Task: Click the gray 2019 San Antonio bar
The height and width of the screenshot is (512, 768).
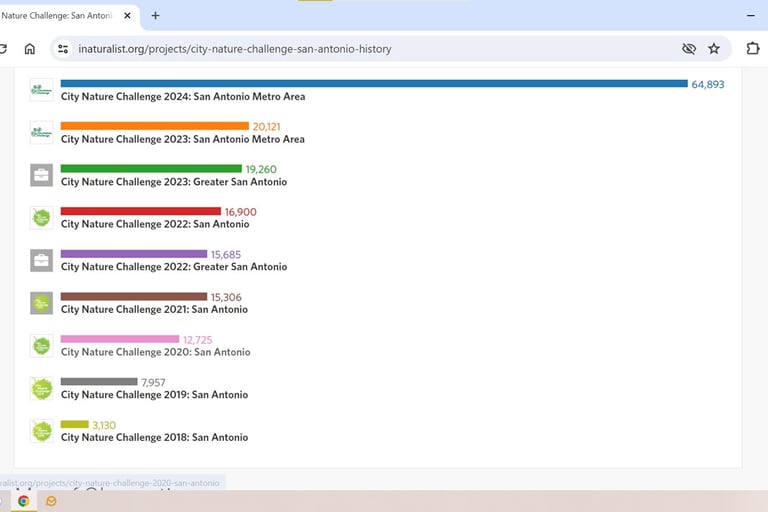Action: click(99, 382)
